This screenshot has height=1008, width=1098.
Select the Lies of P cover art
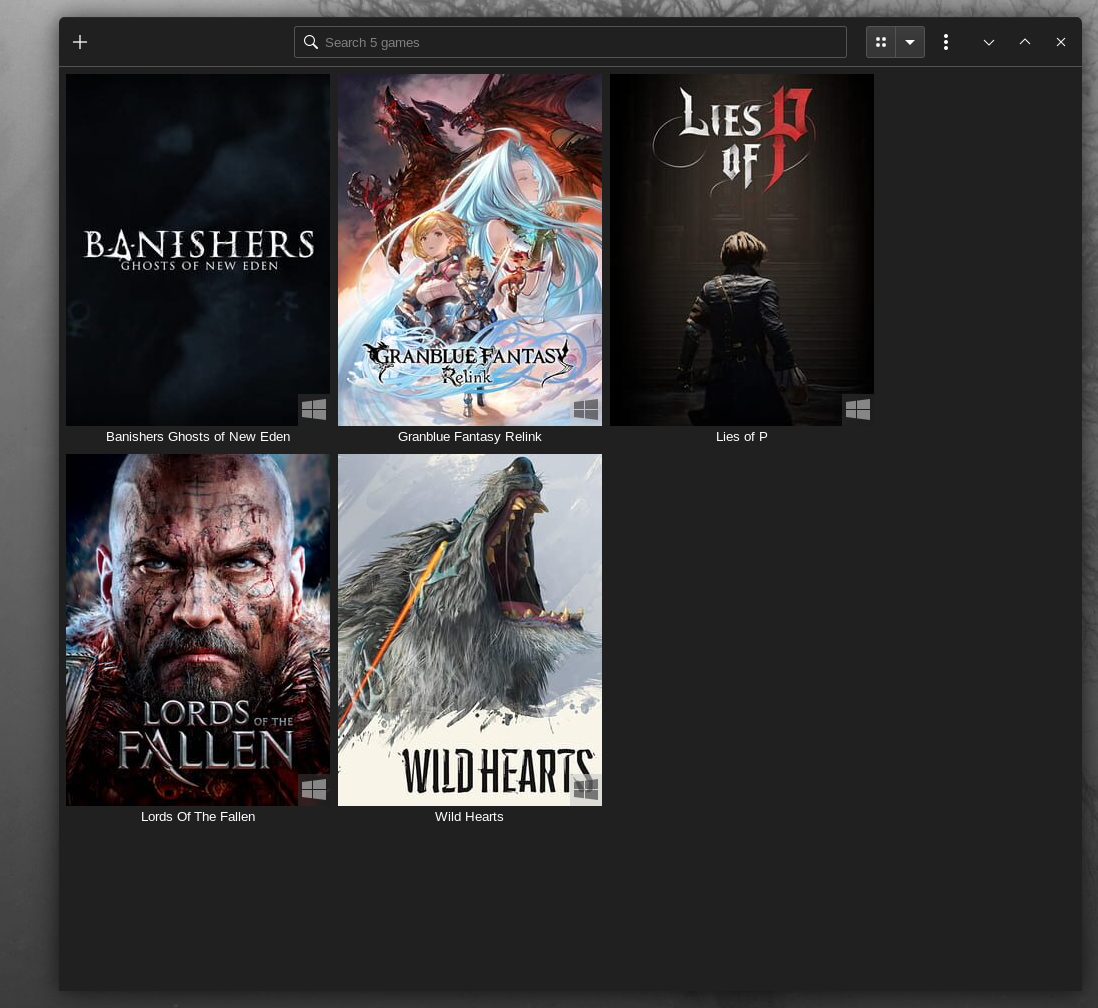tap(742, 250)
